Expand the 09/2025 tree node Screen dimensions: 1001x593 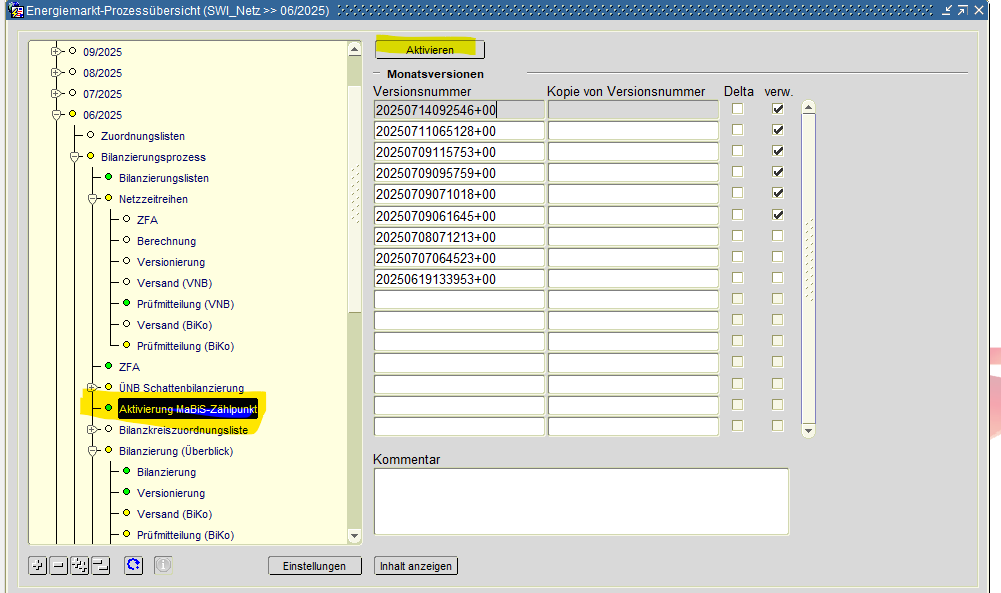pyautogui.click(x=56, y=51)
